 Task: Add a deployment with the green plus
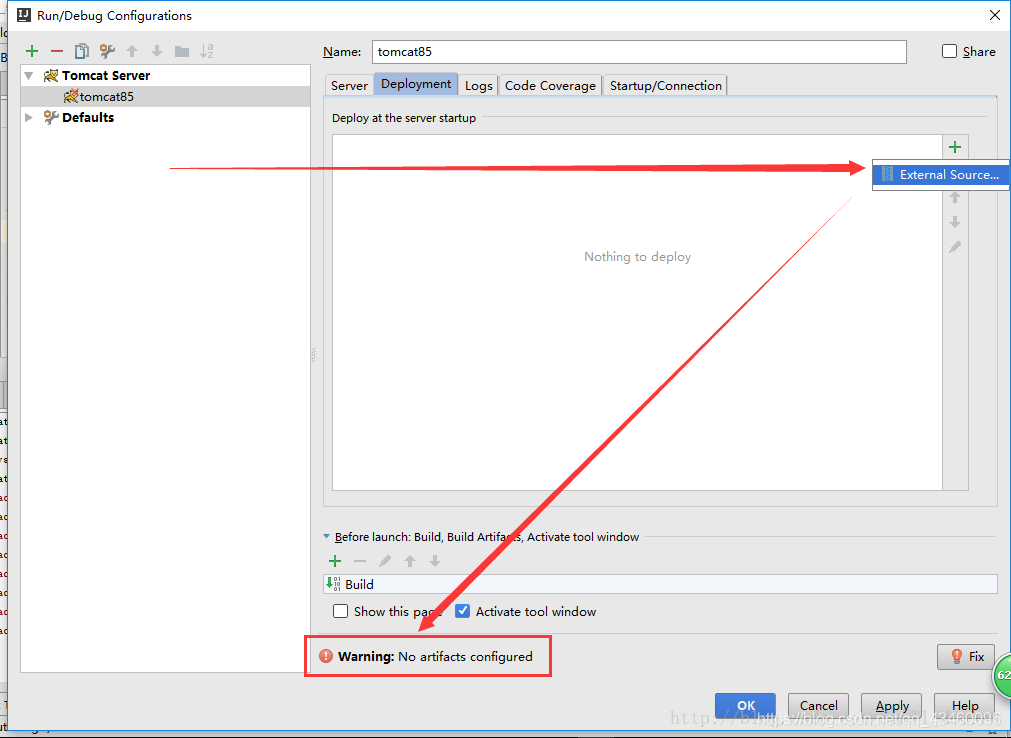tap(955, 147)
